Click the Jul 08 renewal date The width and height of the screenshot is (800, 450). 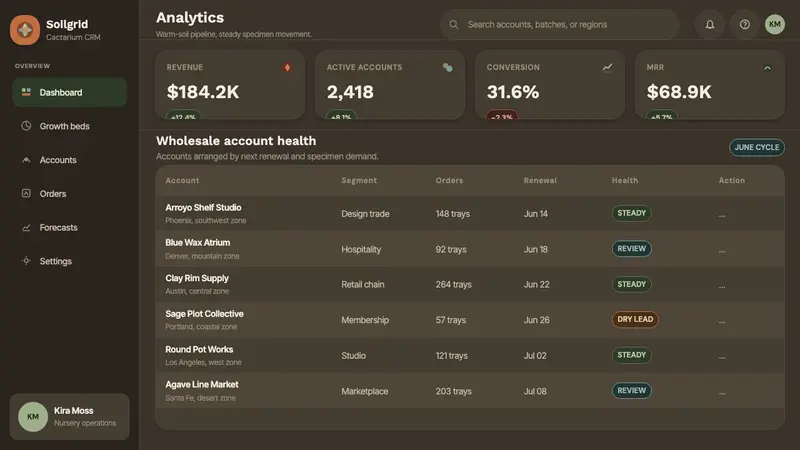coord(535,391)
